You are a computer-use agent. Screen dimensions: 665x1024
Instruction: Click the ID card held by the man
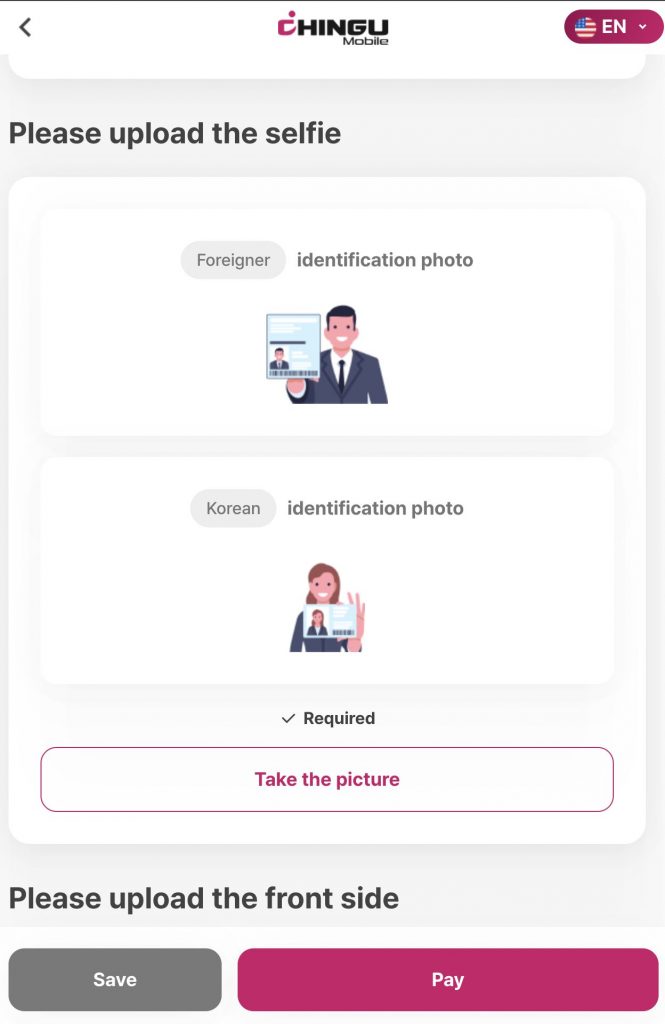(293, 346)
